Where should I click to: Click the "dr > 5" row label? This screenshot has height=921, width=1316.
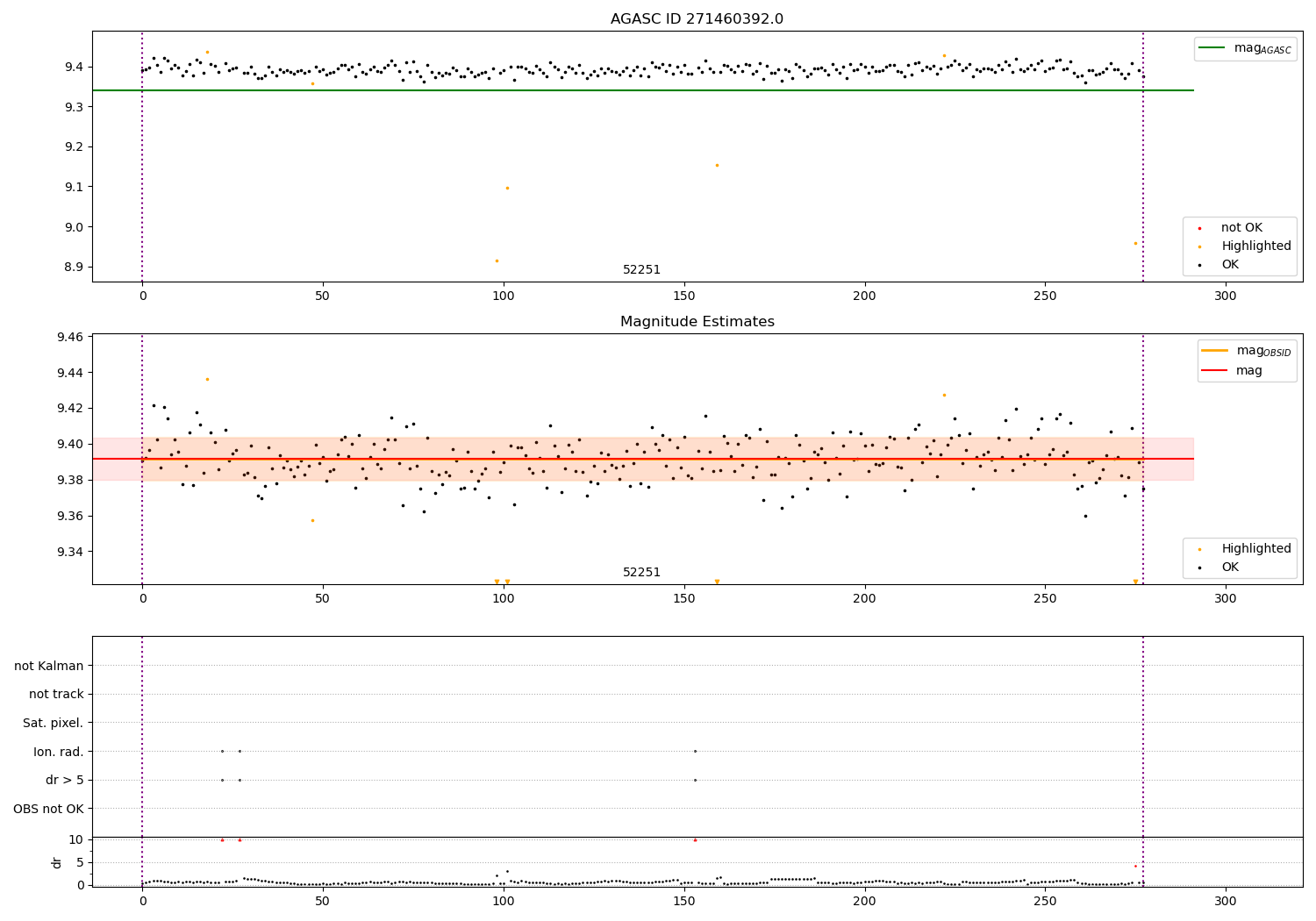click(x=65, y=781)
